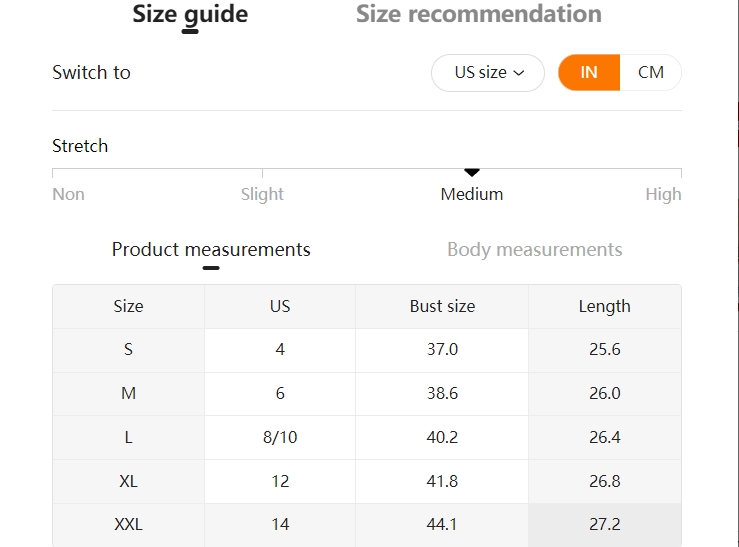The width and height of the screenshot is (739, 547).
Task: Click the Slight stretch label
Action: [262, 194]
